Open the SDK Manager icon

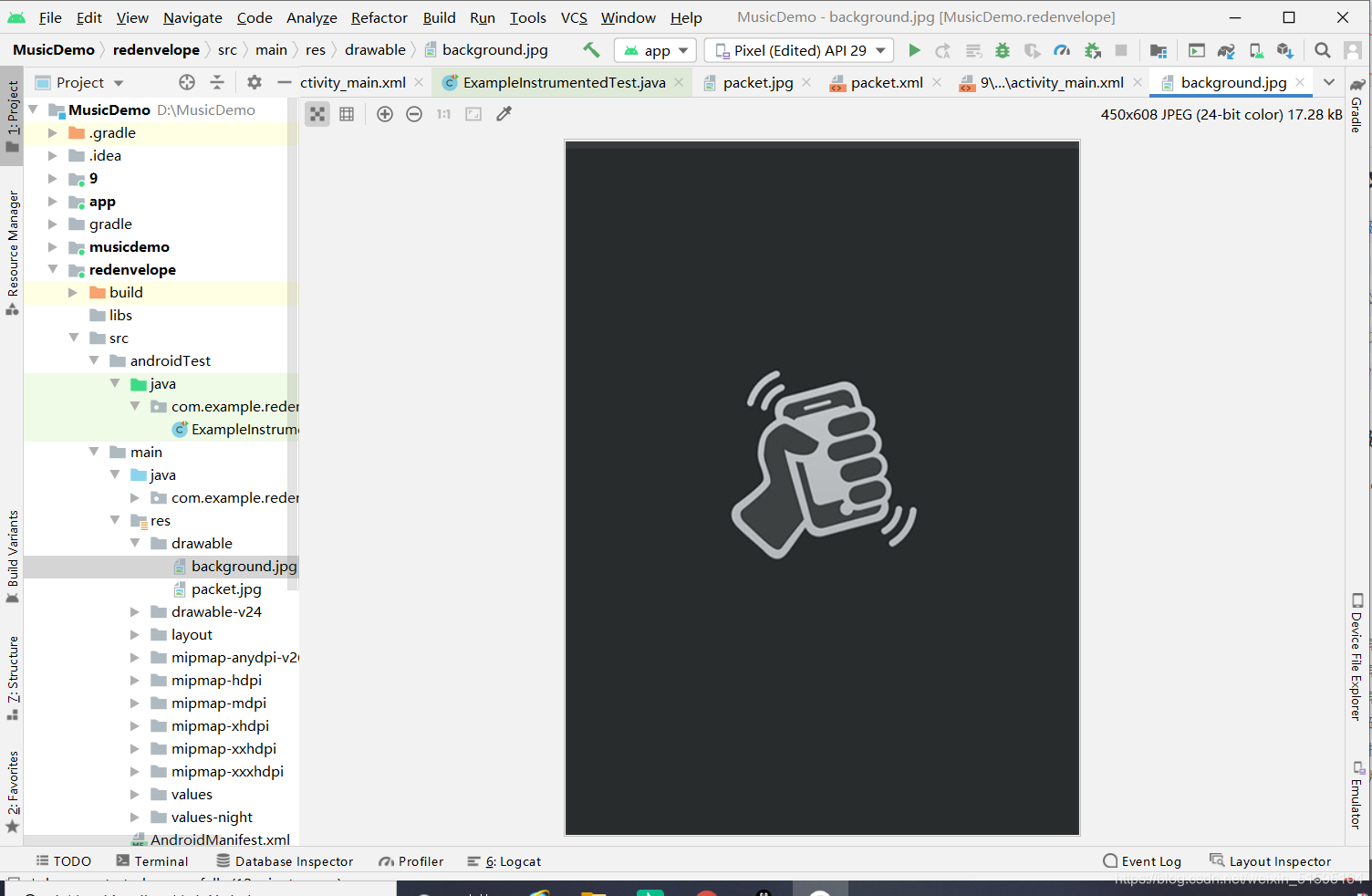click(x=1284, y=50)
